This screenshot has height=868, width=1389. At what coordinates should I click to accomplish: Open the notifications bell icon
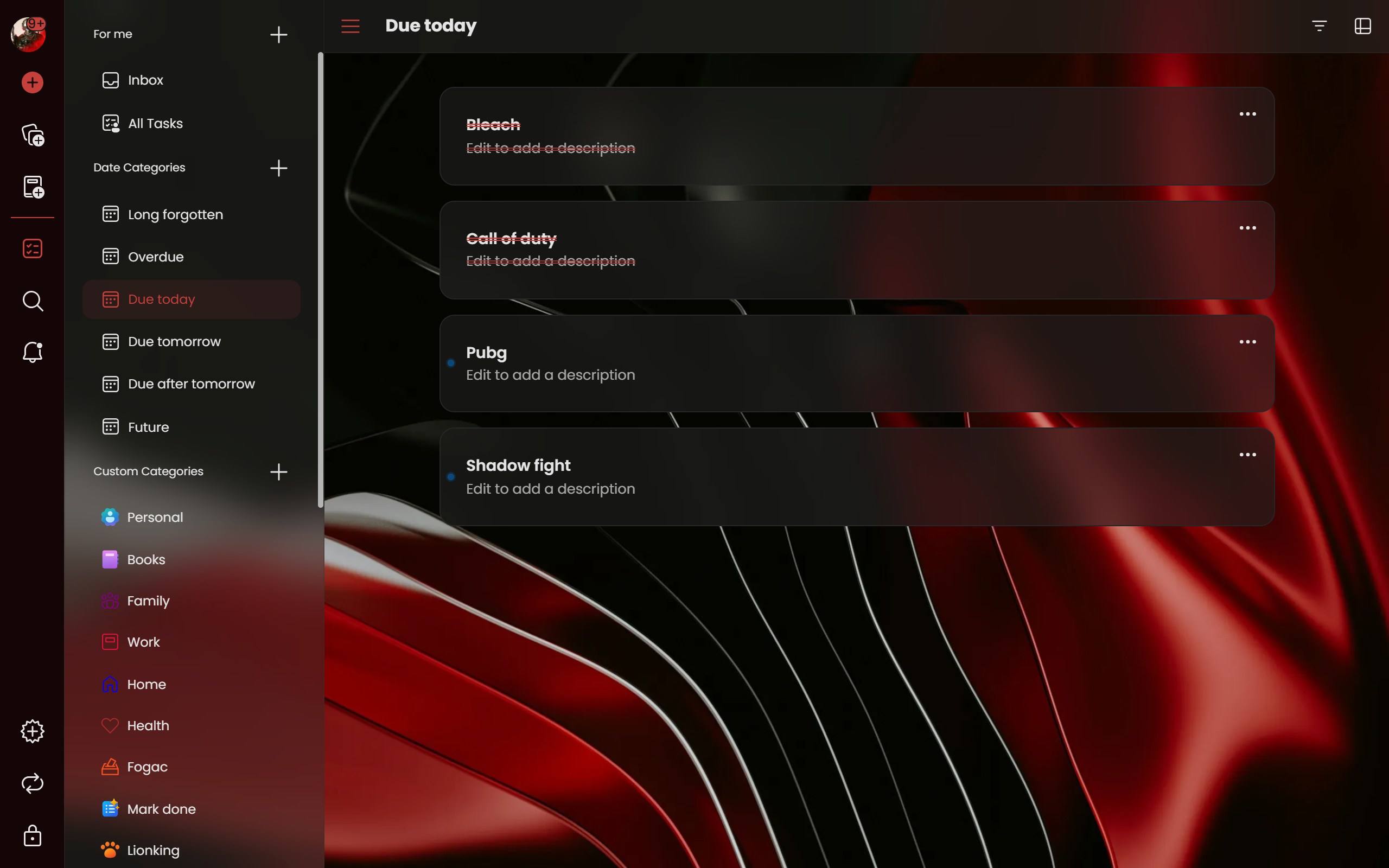(x=32, y=352)
